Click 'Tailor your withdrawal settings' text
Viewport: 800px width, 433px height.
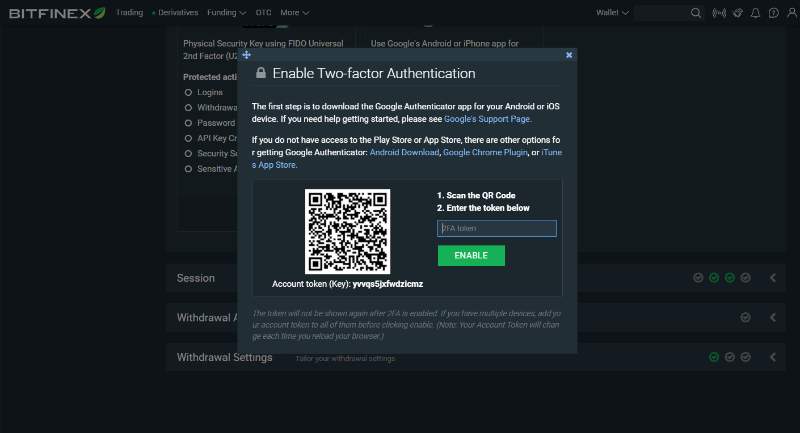click(x=345, y=359)
